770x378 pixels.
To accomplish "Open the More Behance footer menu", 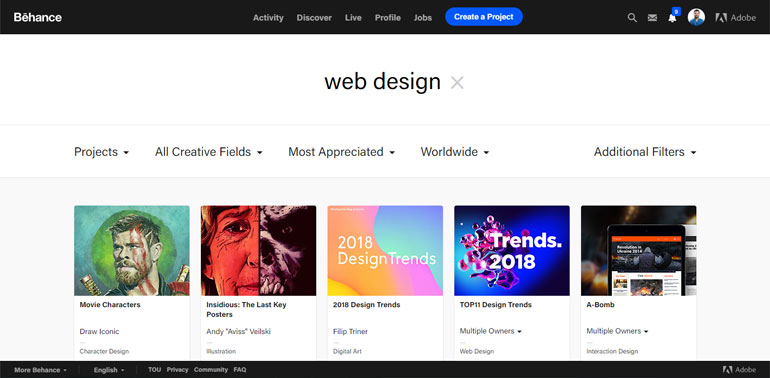I will 40,370.
